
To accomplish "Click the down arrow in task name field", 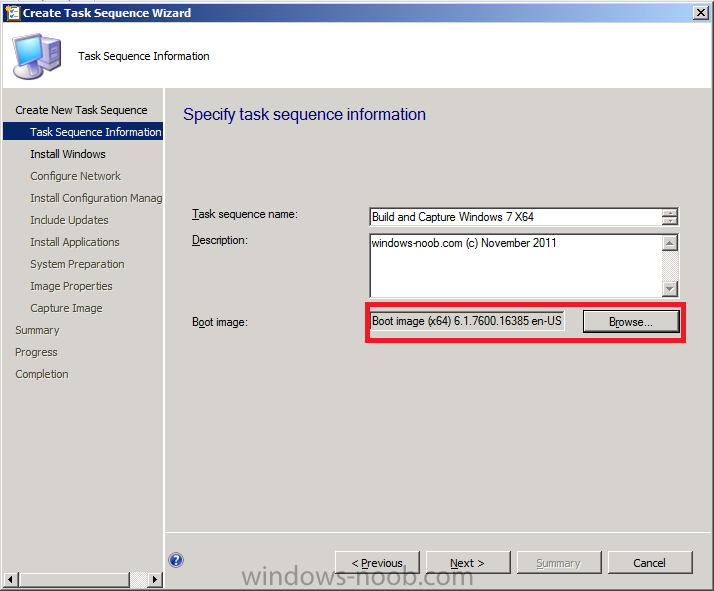I will pyautogui.click(x=670, y=221).
